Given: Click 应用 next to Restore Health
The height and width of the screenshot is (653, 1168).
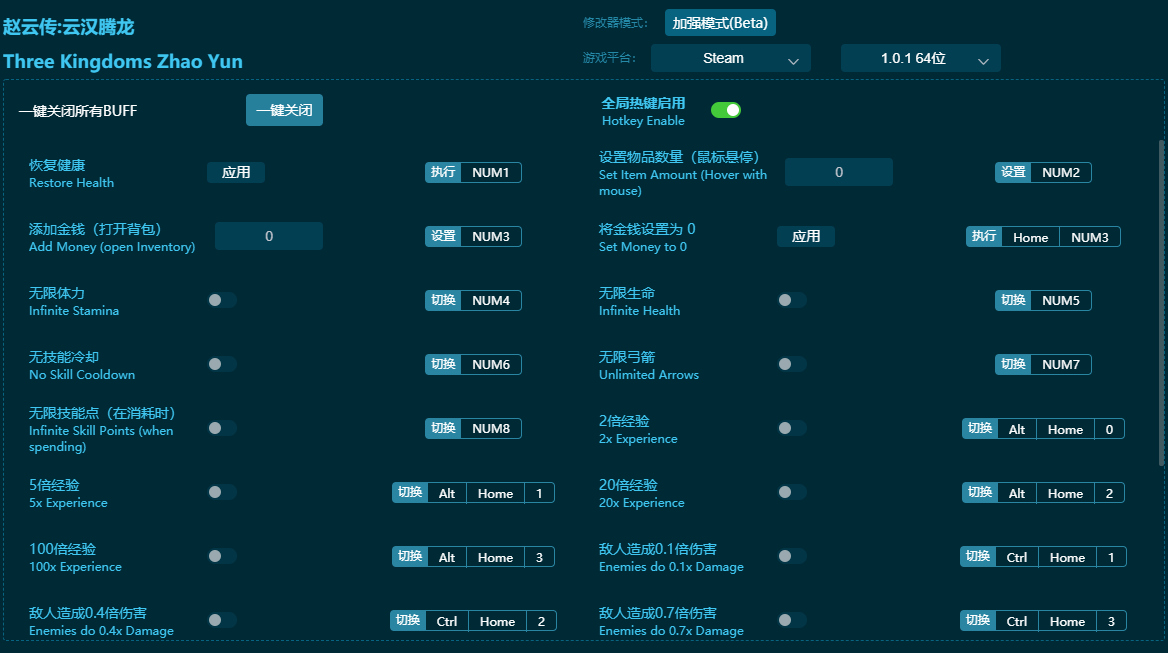Looking at the screenshot, I should (236, 172).
